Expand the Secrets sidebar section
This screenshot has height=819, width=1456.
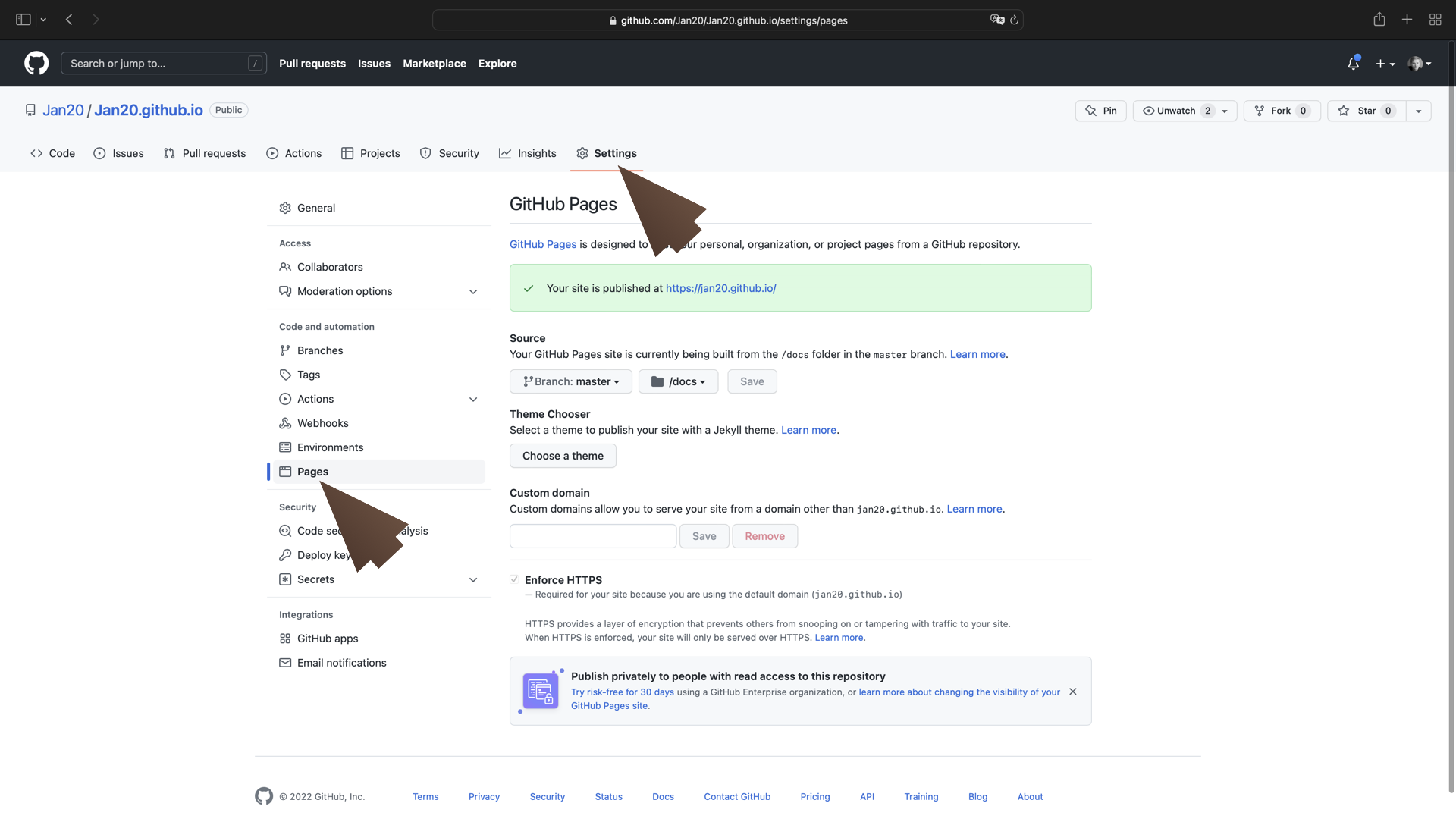pos(472,579)
